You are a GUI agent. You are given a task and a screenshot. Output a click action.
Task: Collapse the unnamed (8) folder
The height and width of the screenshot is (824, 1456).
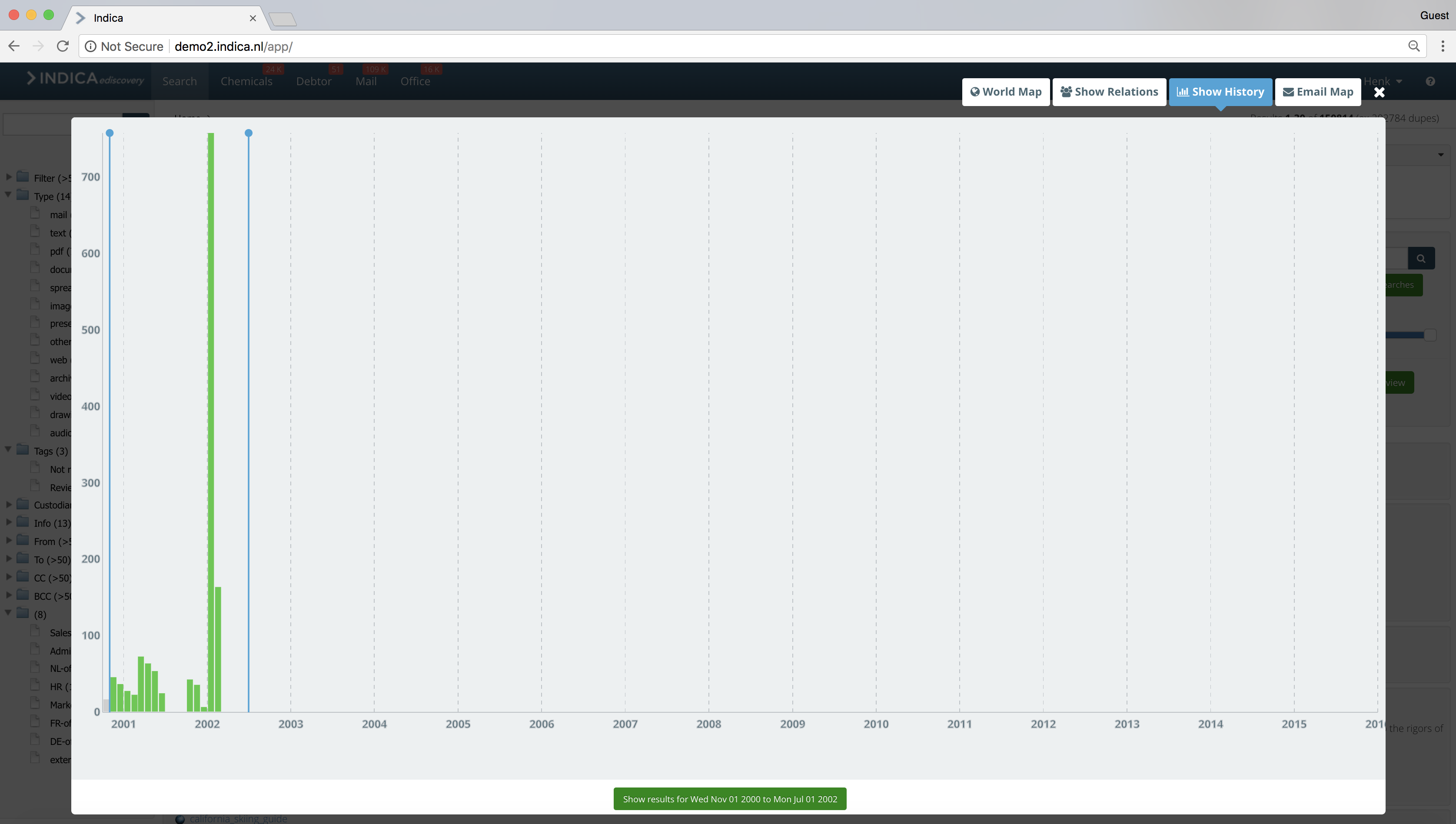[x=9, y=612]
